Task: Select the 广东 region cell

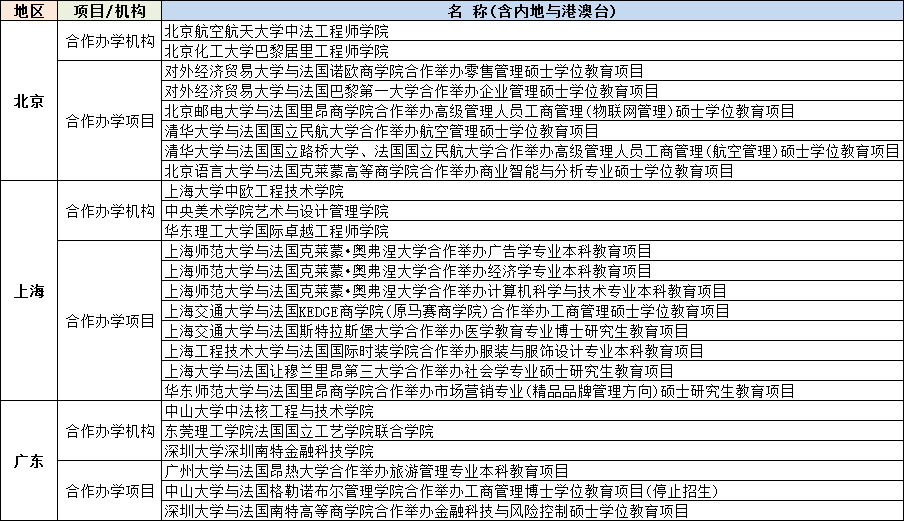Action: pyautogui.click(x=29, y=461)
